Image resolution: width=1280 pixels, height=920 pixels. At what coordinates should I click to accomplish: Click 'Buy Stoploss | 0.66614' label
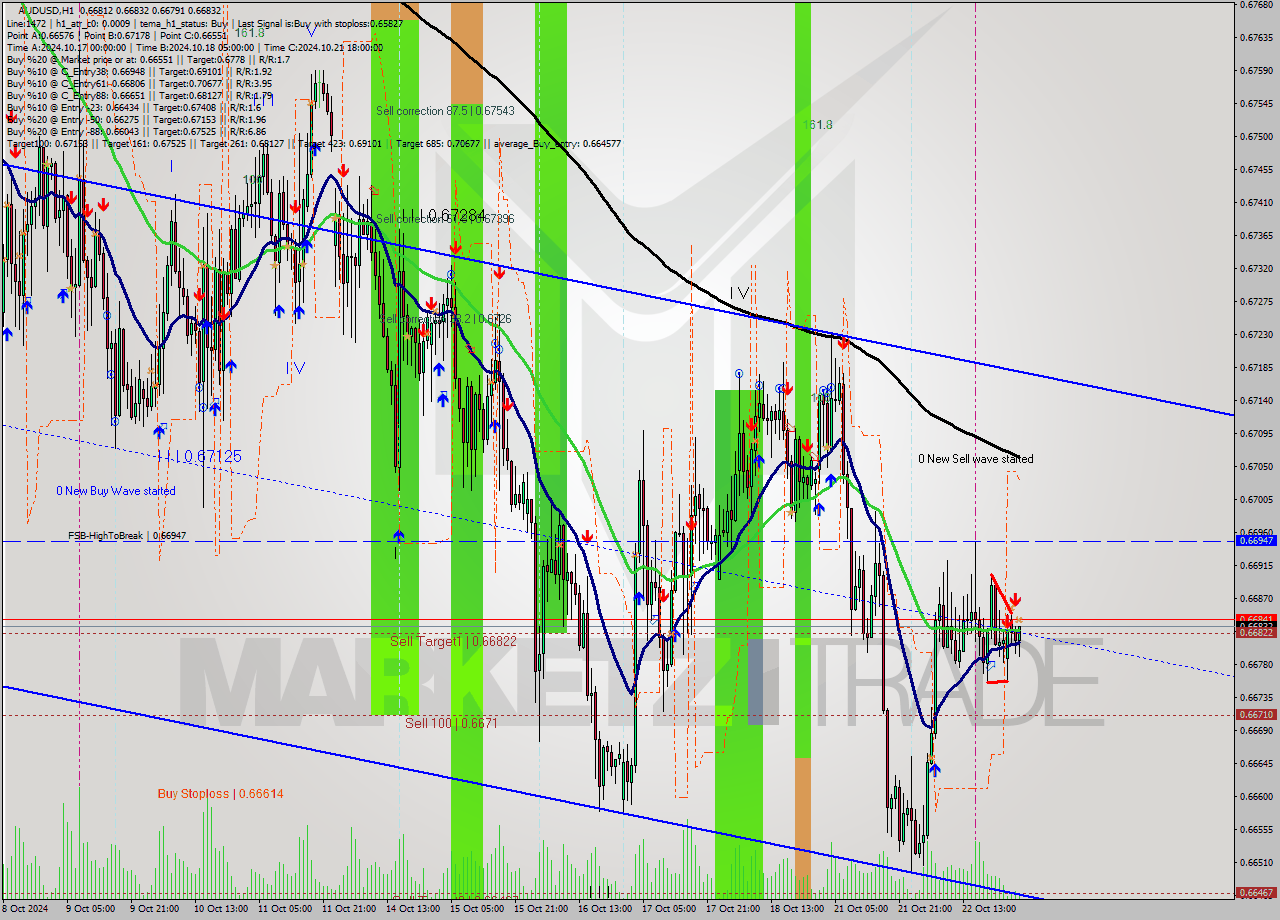click(220, 794)
